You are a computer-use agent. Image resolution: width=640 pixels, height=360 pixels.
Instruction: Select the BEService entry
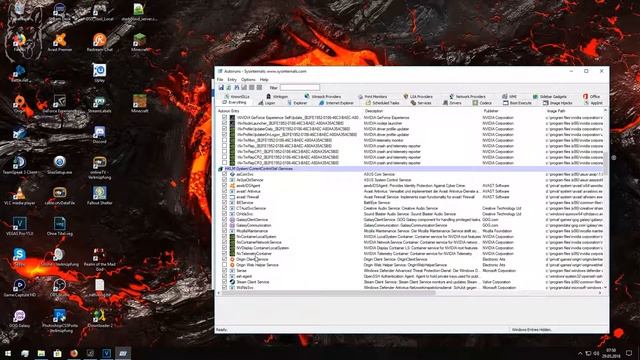(245, 202)
